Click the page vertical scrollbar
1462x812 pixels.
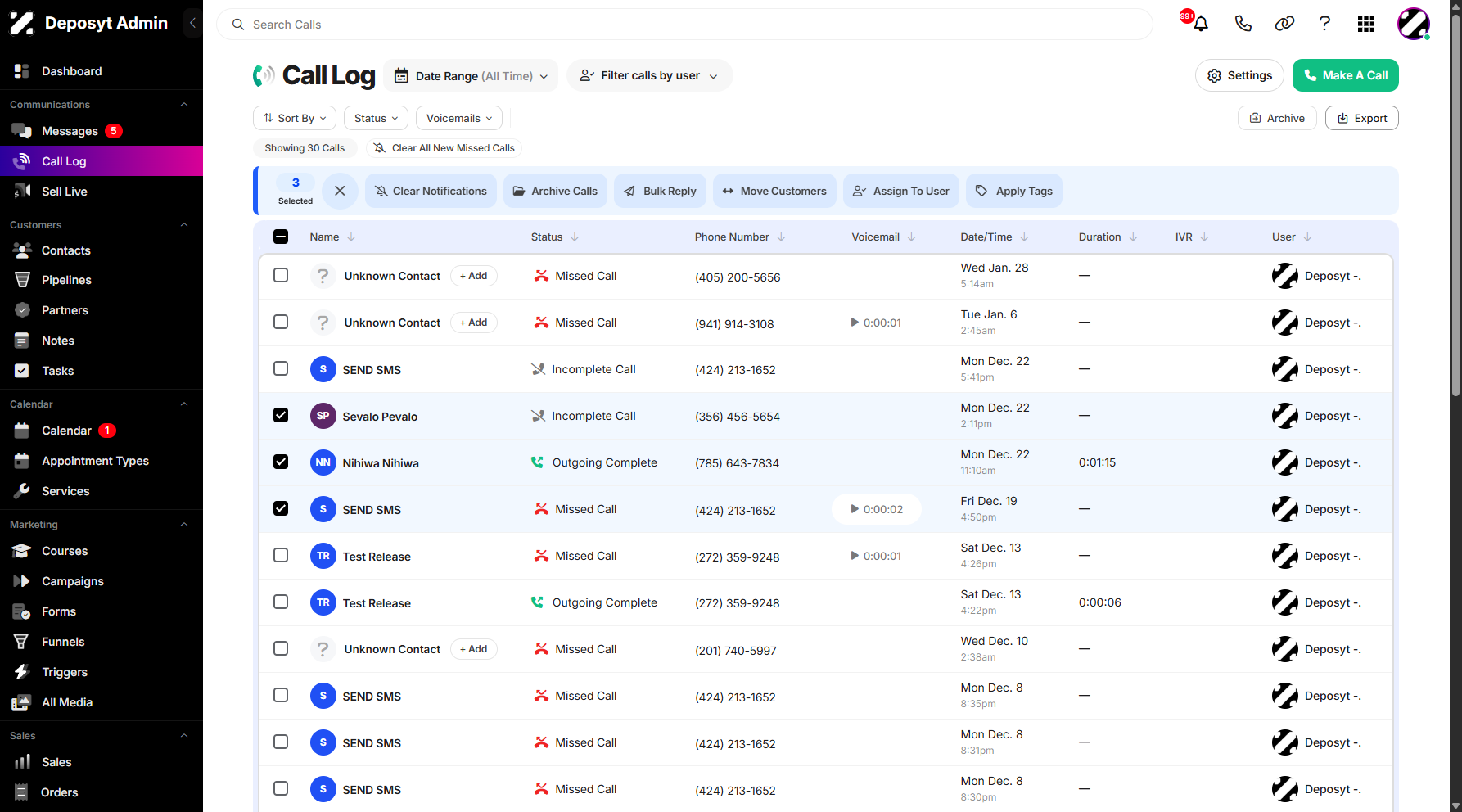1455,205
